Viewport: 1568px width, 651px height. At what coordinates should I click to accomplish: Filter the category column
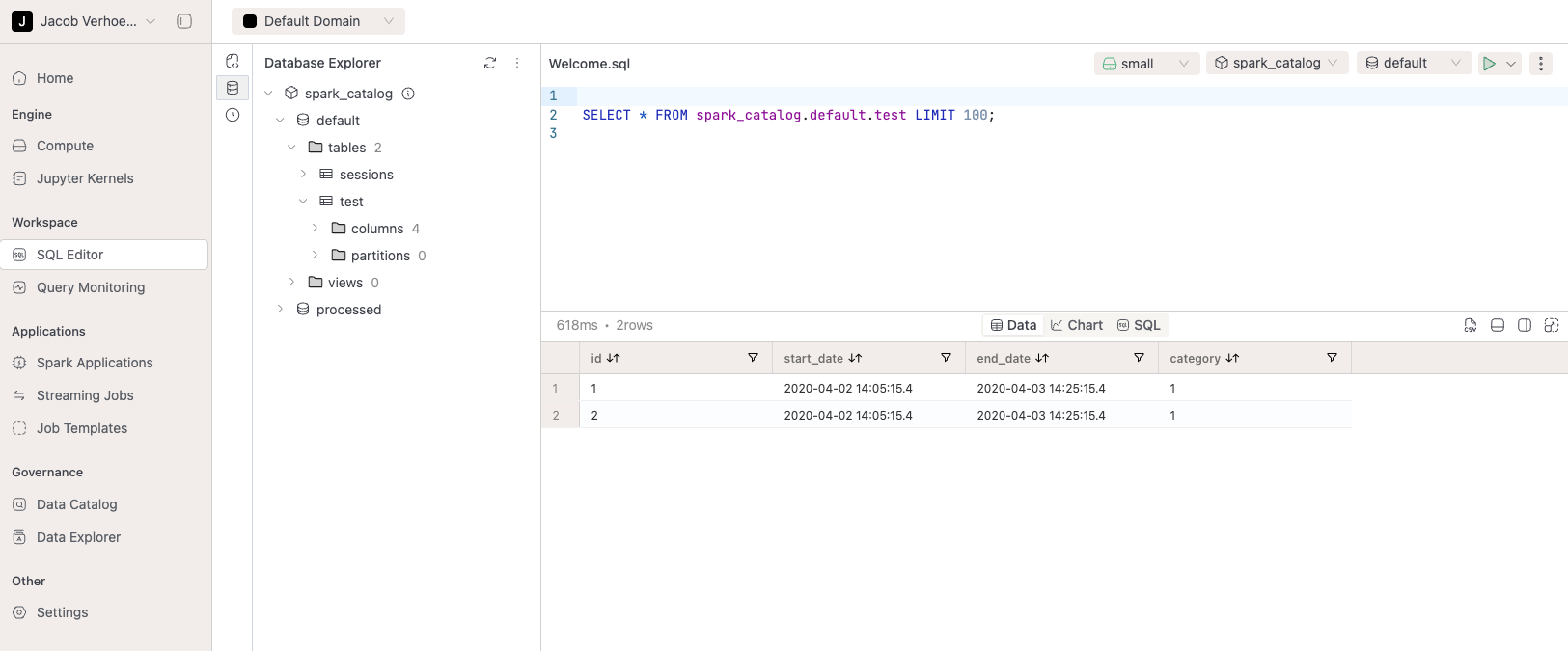tap(1332, 358)
